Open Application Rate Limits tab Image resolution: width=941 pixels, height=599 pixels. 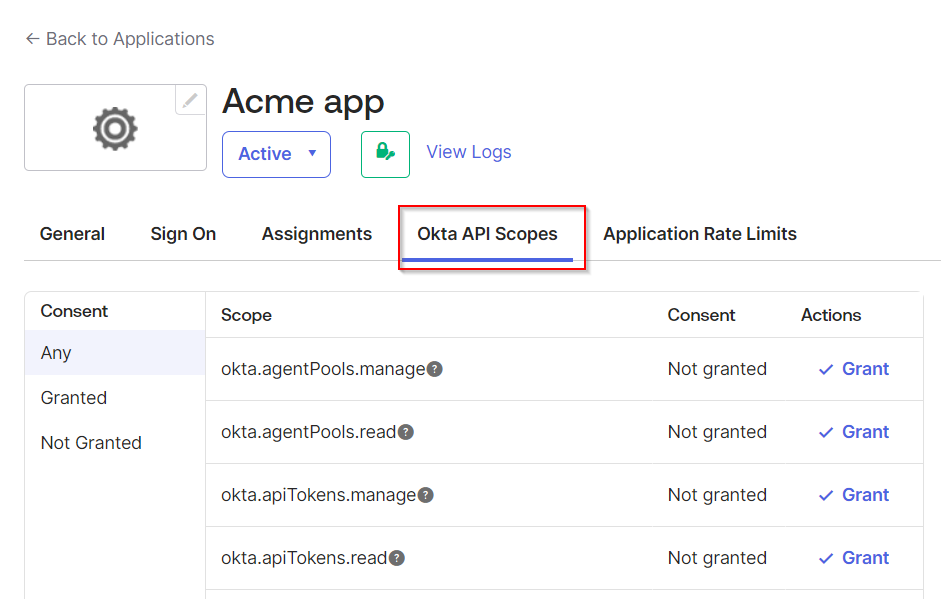[x=700, y=234]
